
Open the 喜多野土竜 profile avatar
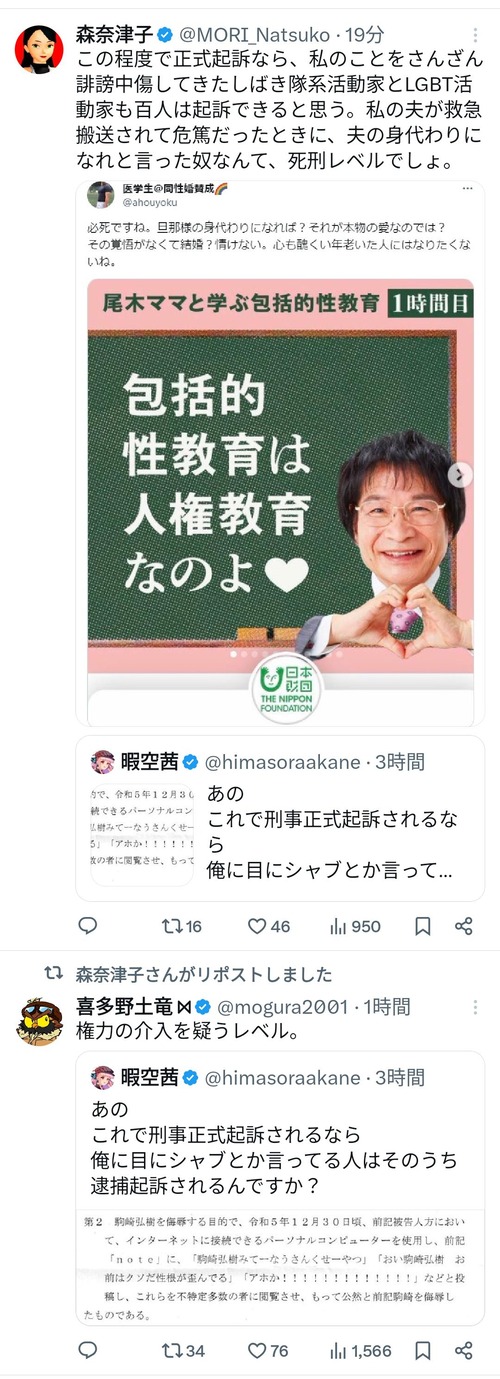(x=39, y=1021)
